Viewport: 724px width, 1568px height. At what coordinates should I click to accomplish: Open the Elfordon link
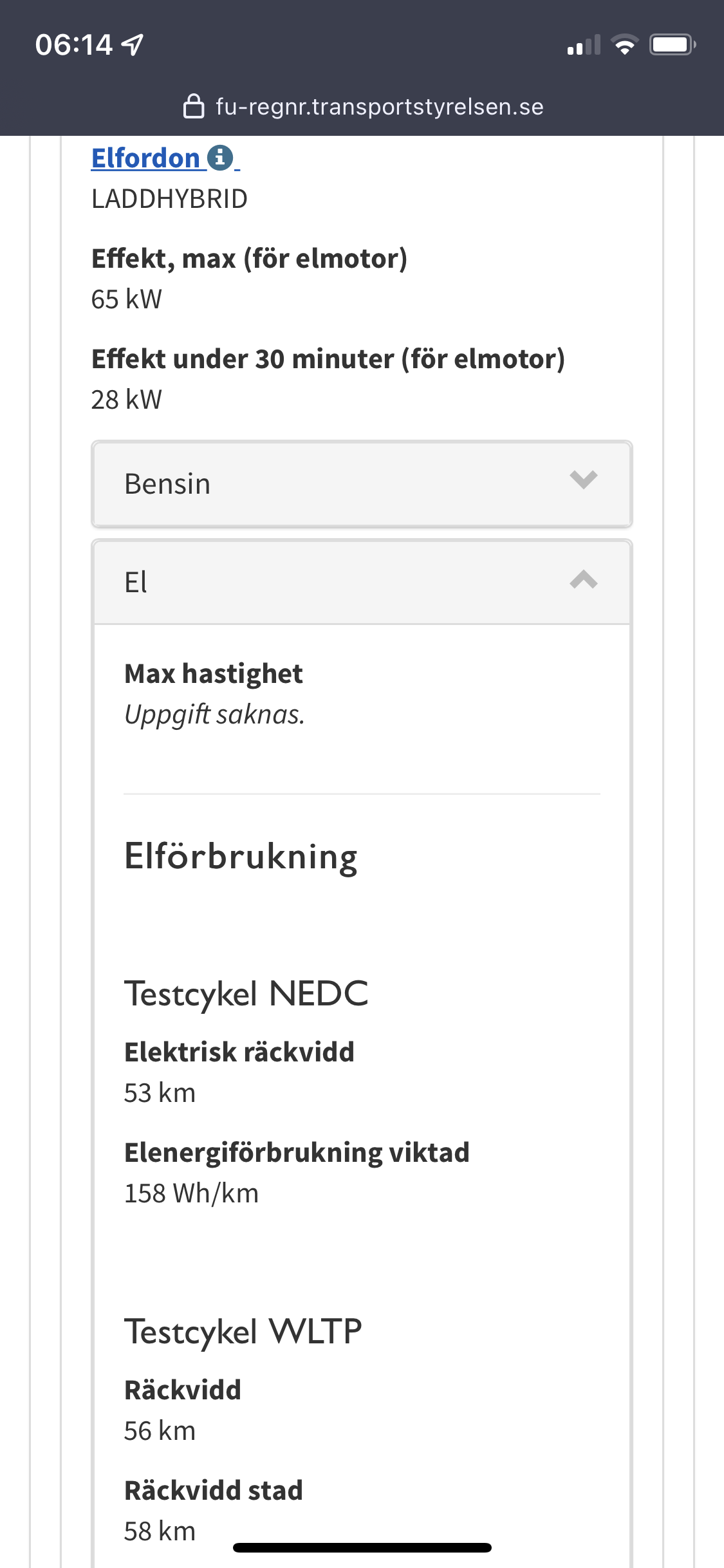coord(145,158)
